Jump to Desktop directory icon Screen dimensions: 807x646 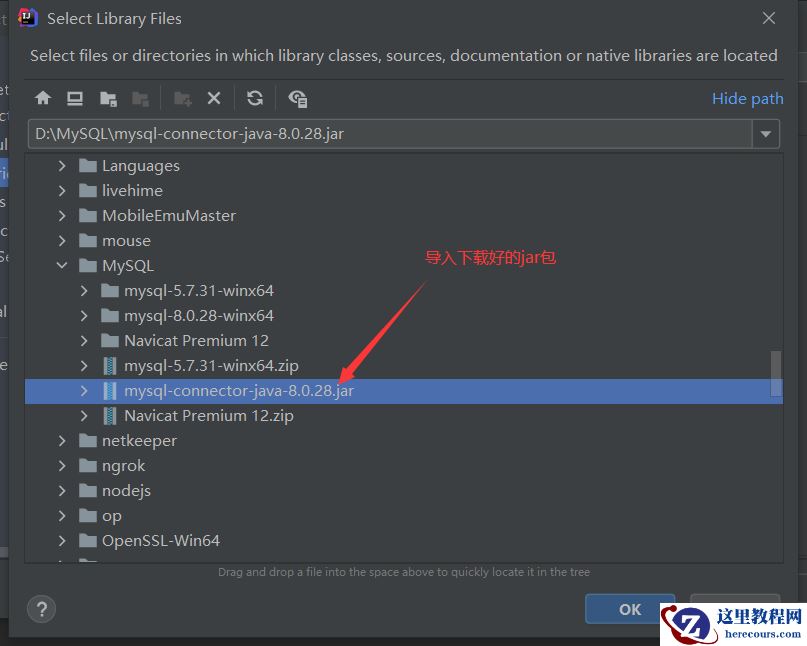pos(75,98)
